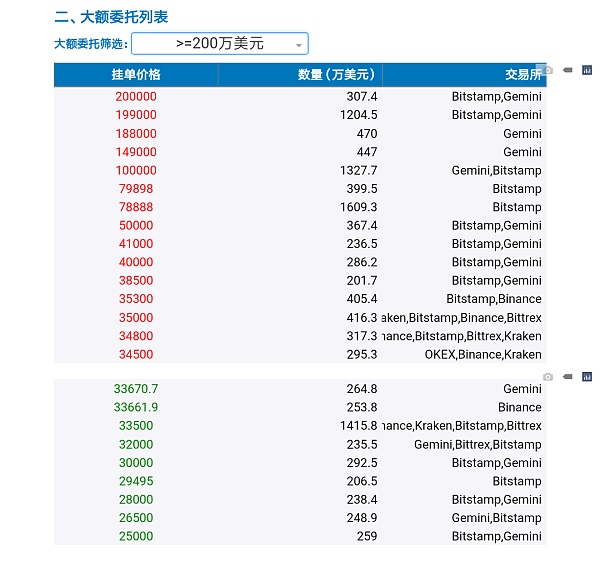Select the sell price 35000
This screenshot has width=600, height=561.
click(x=136, y=318)
